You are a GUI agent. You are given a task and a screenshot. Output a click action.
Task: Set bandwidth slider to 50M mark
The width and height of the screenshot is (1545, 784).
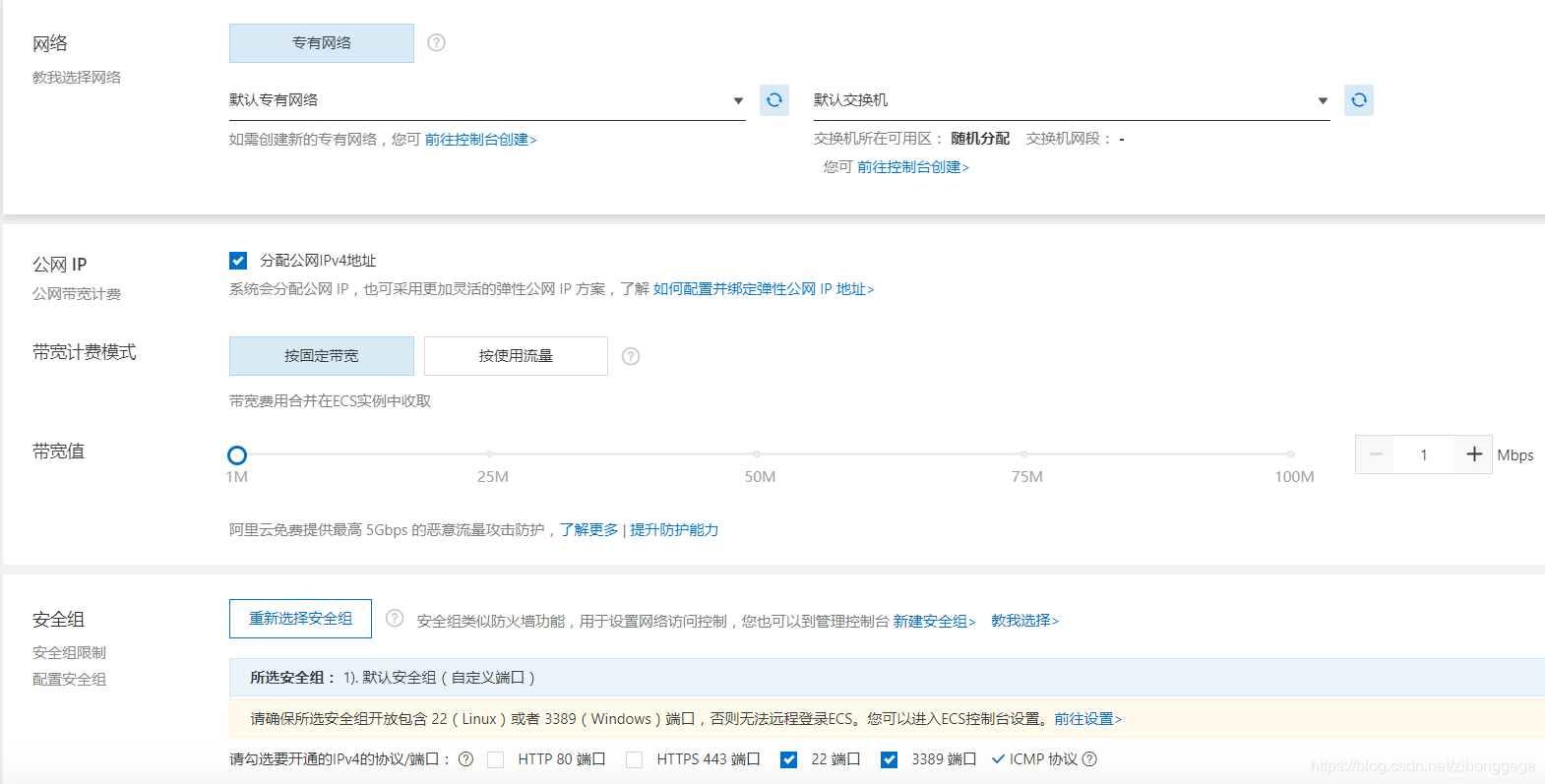tap(757, 454)
